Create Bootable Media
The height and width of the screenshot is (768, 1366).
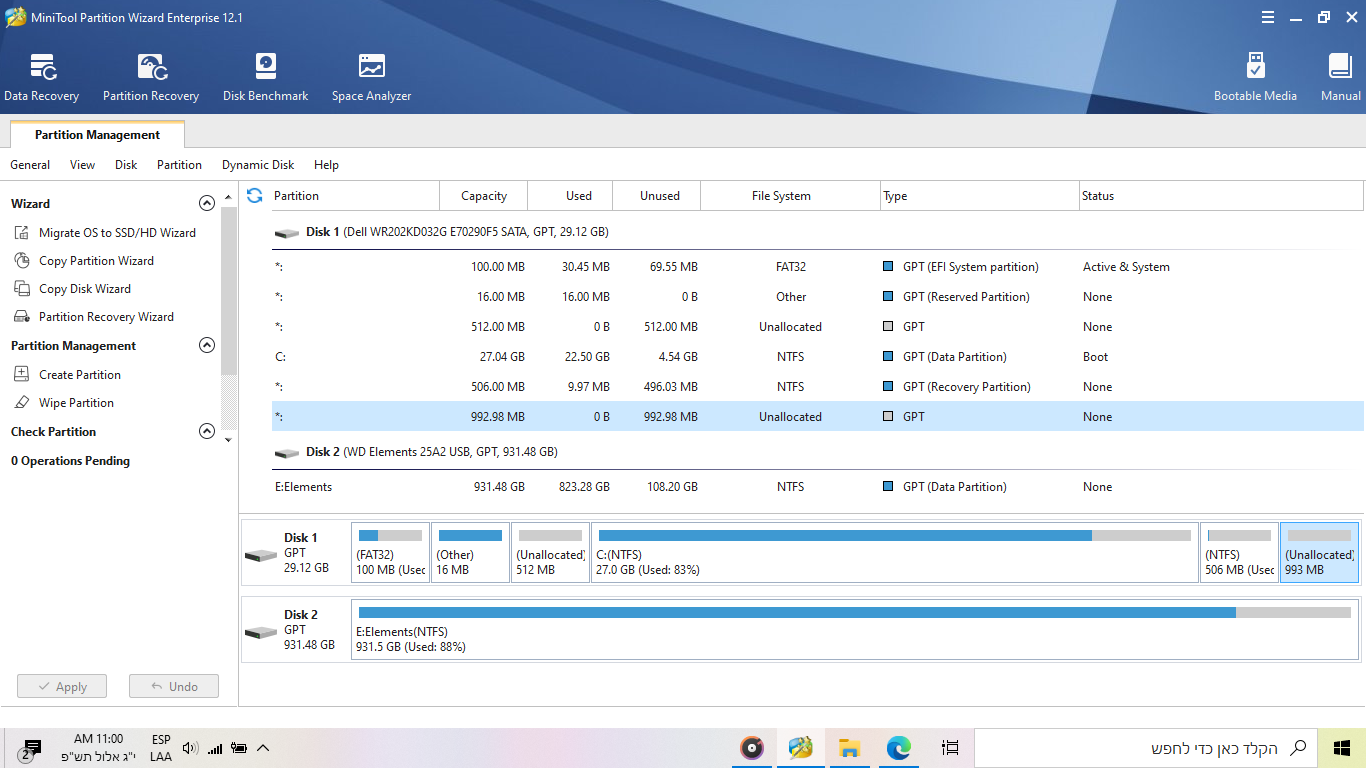[x=1255, y=78]
